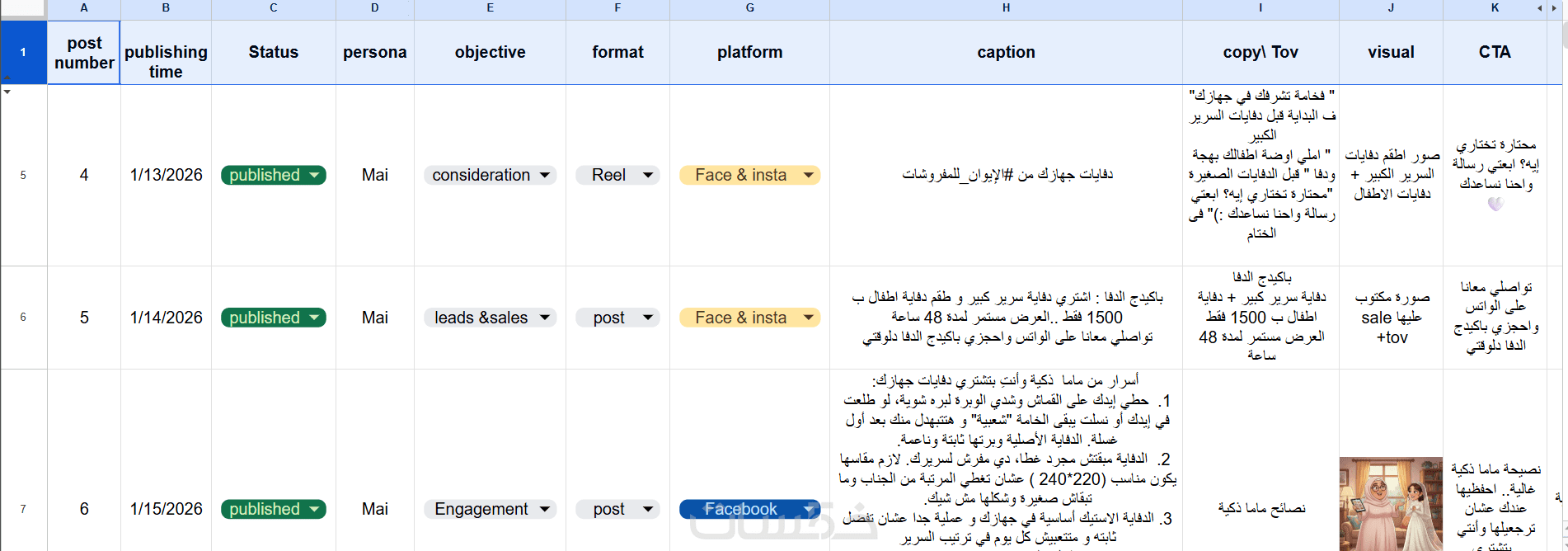Click the left arrow for hidden columns beside K

click(x=1539, y=8)
